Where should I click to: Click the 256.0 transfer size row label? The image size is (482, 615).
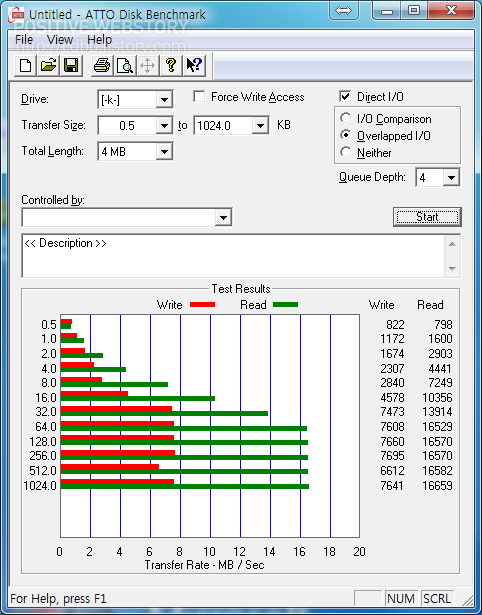pyautogui.click(x=43, y=456)
